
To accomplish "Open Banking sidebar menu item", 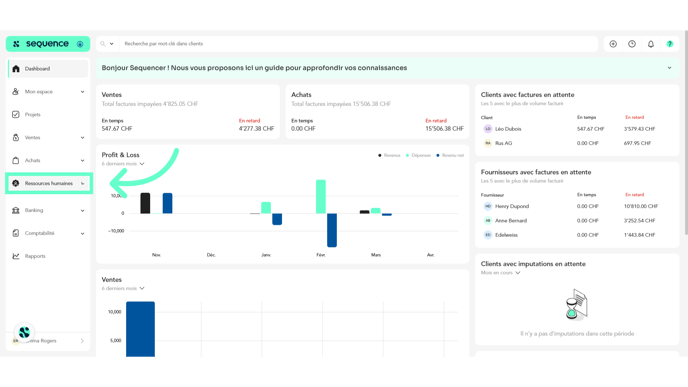I will pyautogui.click(x=48, y=211).
